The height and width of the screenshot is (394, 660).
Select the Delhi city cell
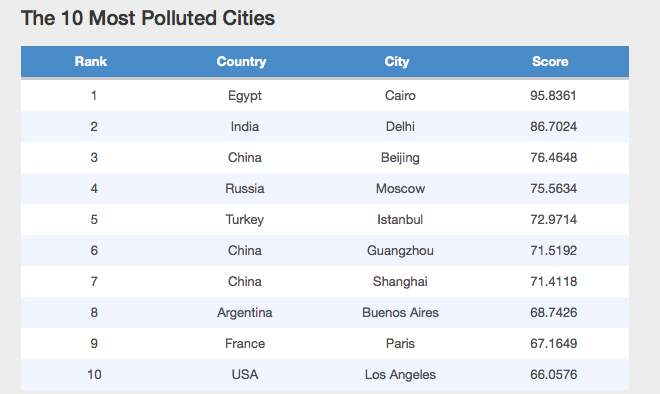400,127
